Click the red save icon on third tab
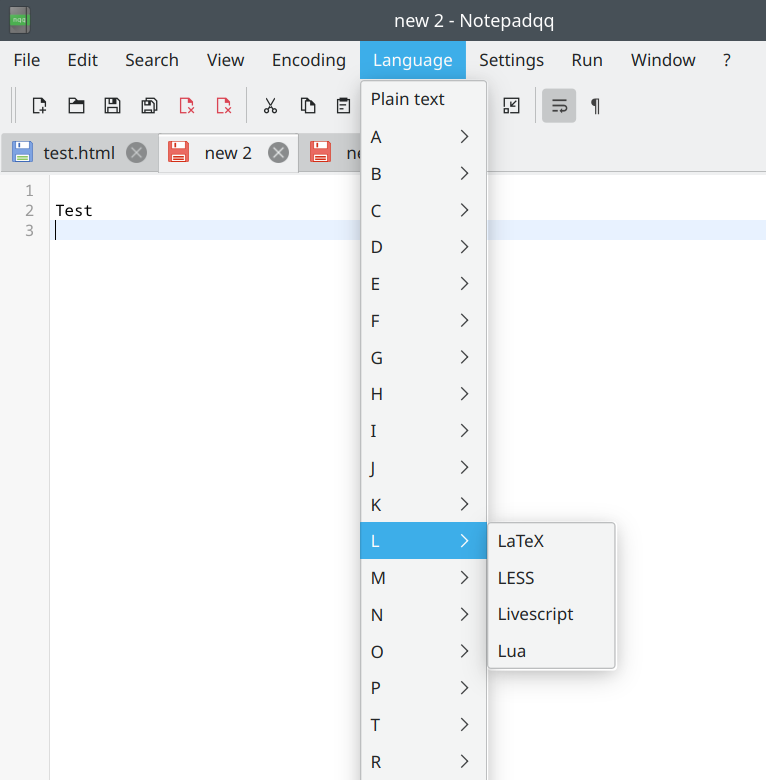 [321, 152]
